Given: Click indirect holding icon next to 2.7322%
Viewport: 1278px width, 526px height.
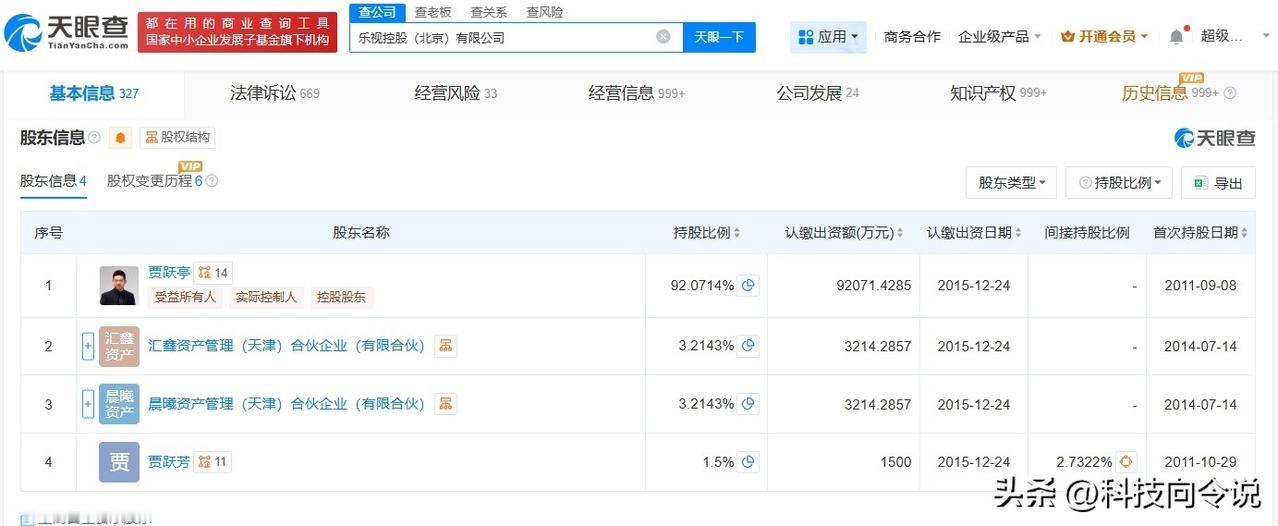Looking at the screenshot, I should pyautogui.click(x=1128, y=462).
